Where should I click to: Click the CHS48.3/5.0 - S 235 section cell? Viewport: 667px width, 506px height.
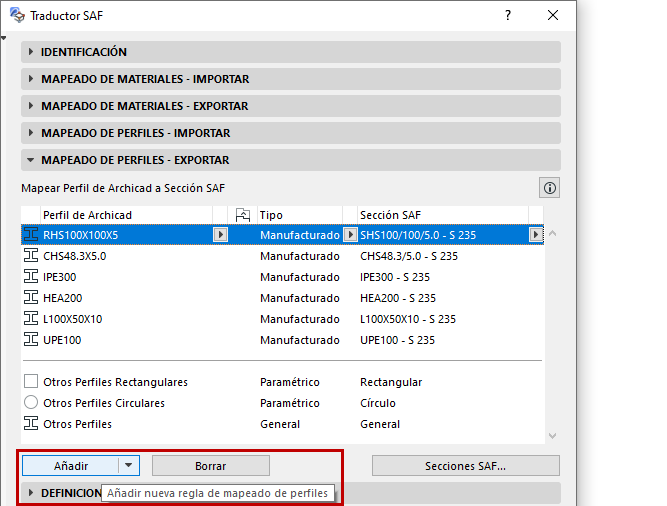tap(409, 256)
